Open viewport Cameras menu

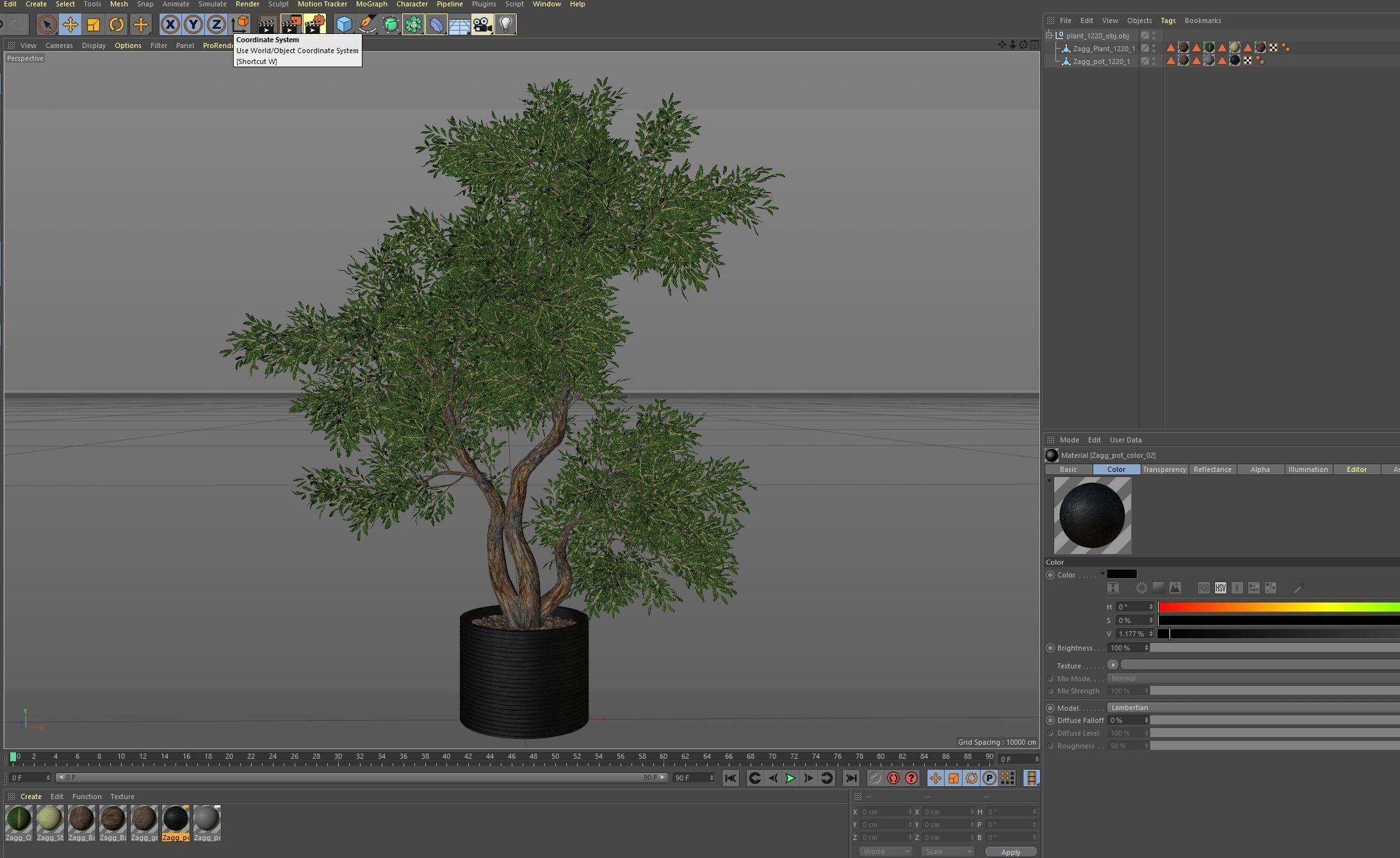coord(59,45)
